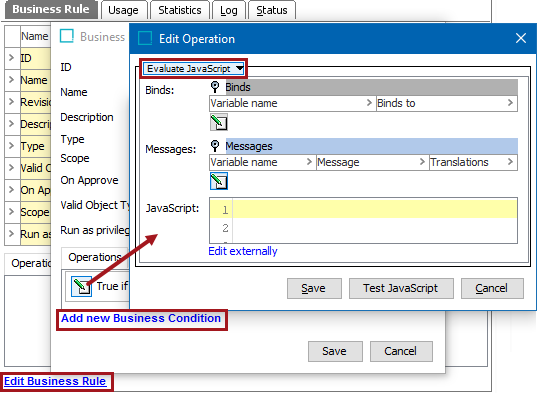Switch to the Usage tab

tap(123, 10)
